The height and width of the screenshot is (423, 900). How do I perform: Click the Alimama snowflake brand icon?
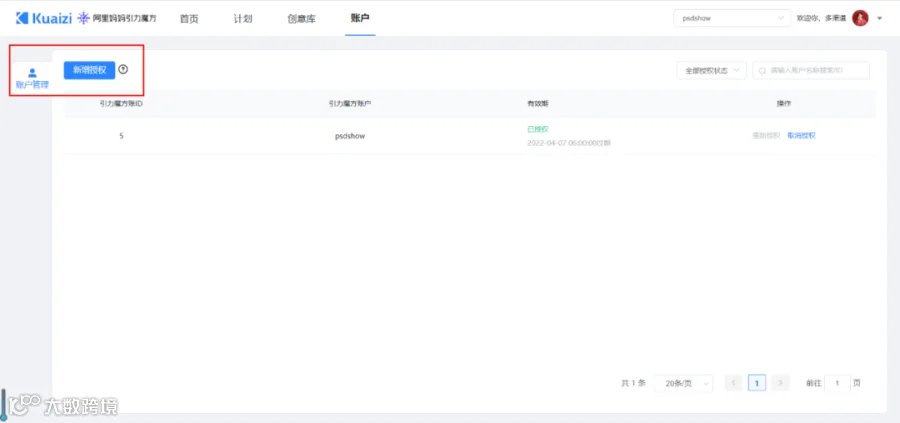(84, 18)
